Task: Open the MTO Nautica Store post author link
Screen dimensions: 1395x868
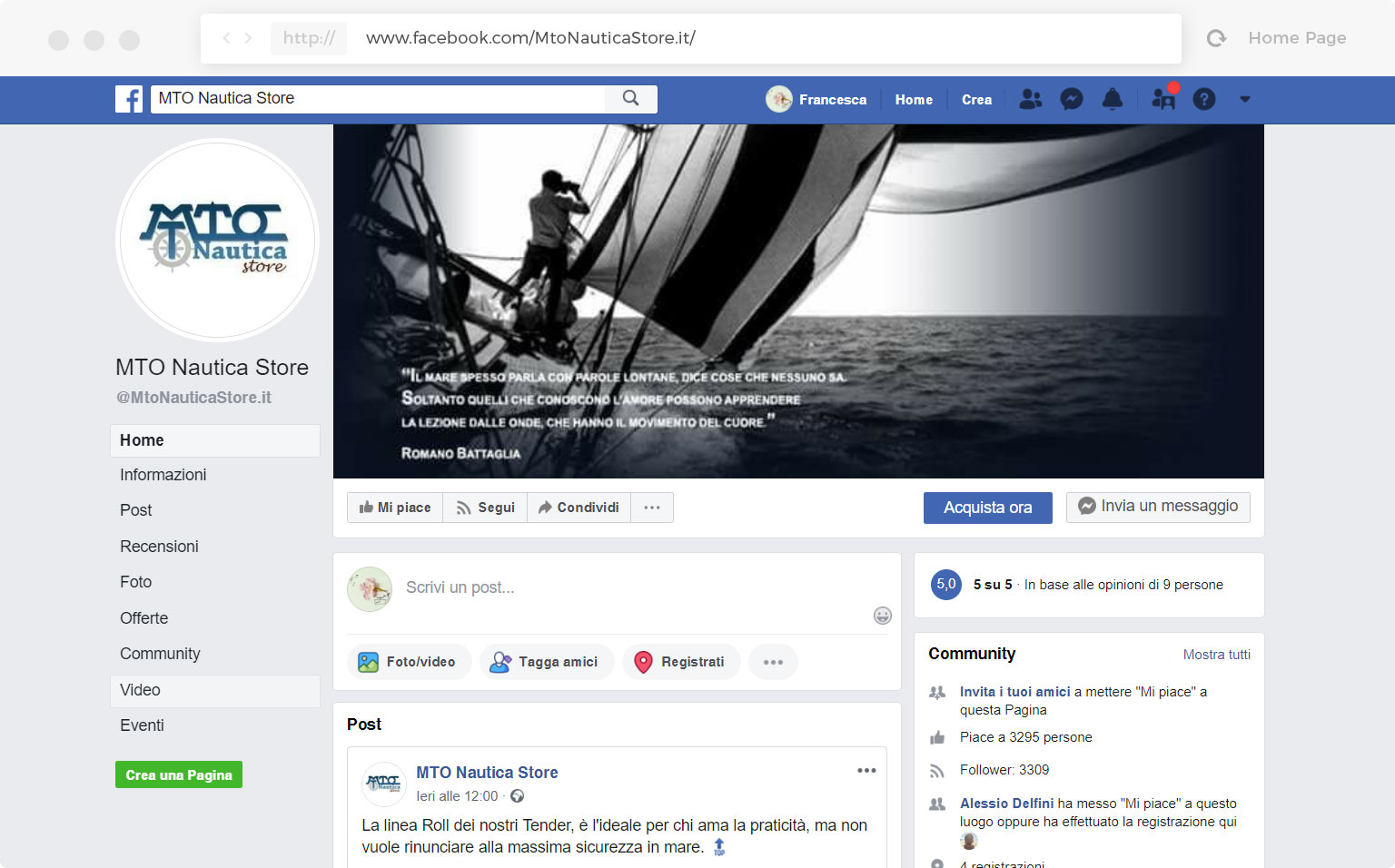Action: tap(487, 773)
